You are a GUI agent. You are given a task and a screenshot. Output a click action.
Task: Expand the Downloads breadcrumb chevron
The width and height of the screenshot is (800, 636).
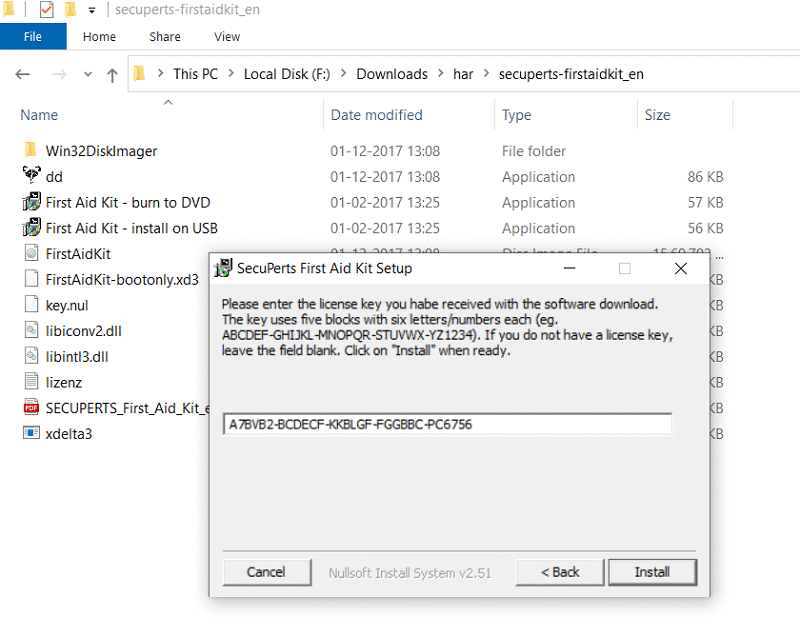click(x=440, y=74)
